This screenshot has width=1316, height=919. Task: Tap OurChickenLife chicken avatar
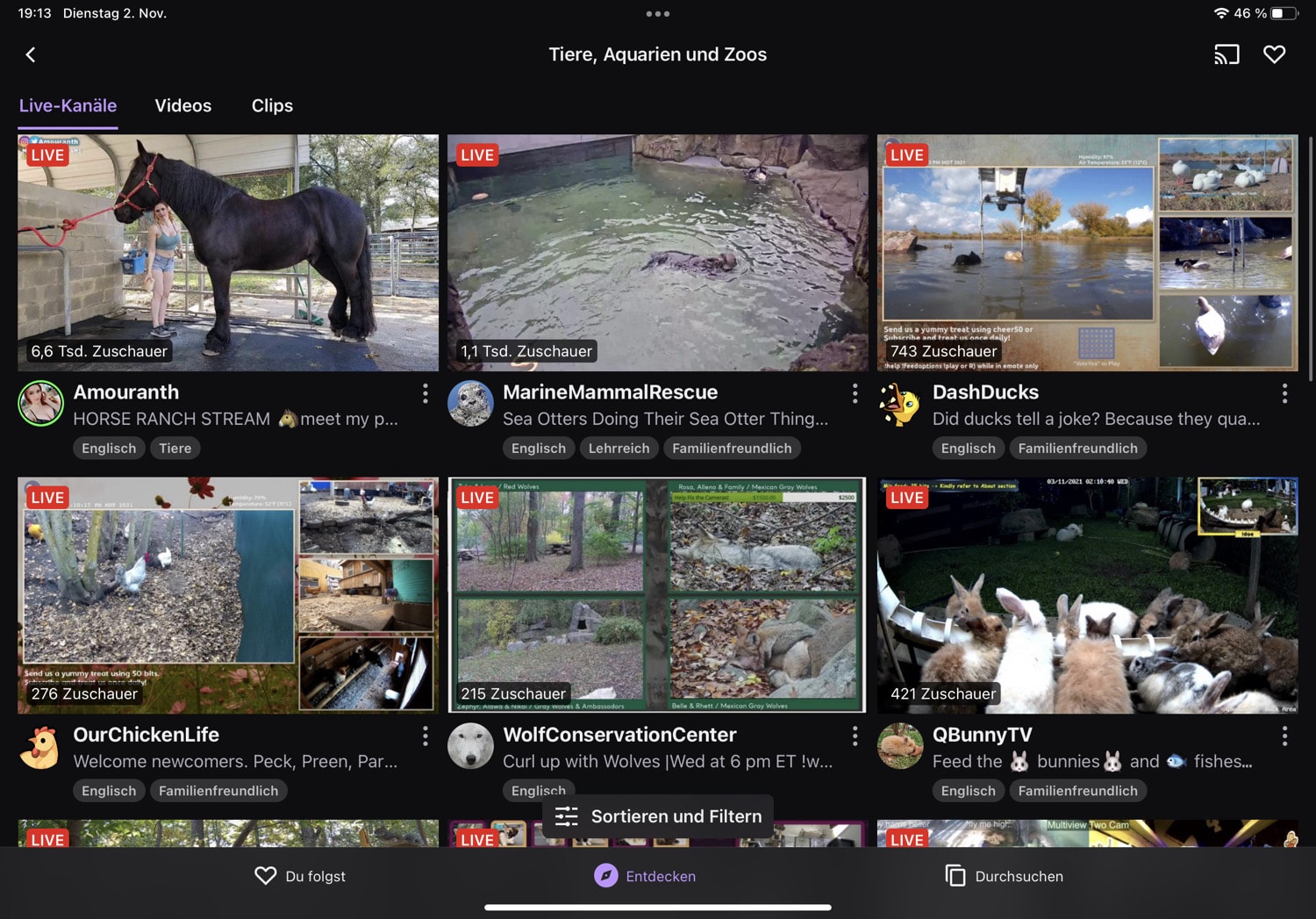click(x=40, y=746)
